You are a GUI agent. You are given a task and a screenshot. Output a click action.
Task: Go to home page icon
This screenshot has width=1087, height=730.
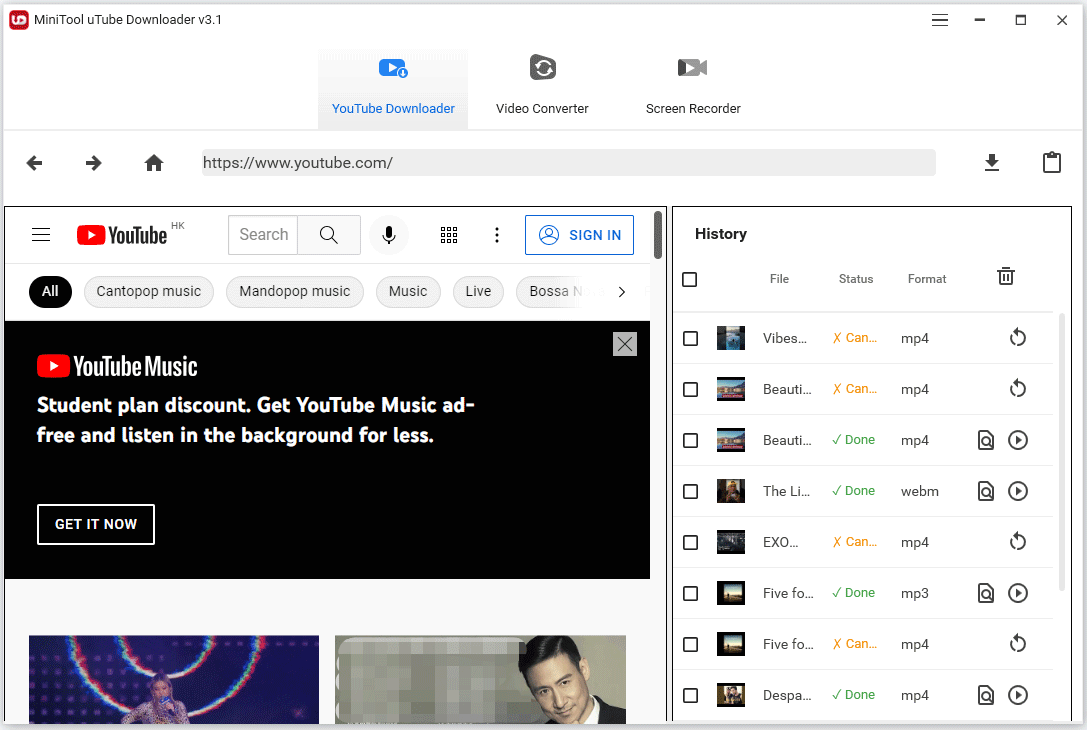pos(154,163)
